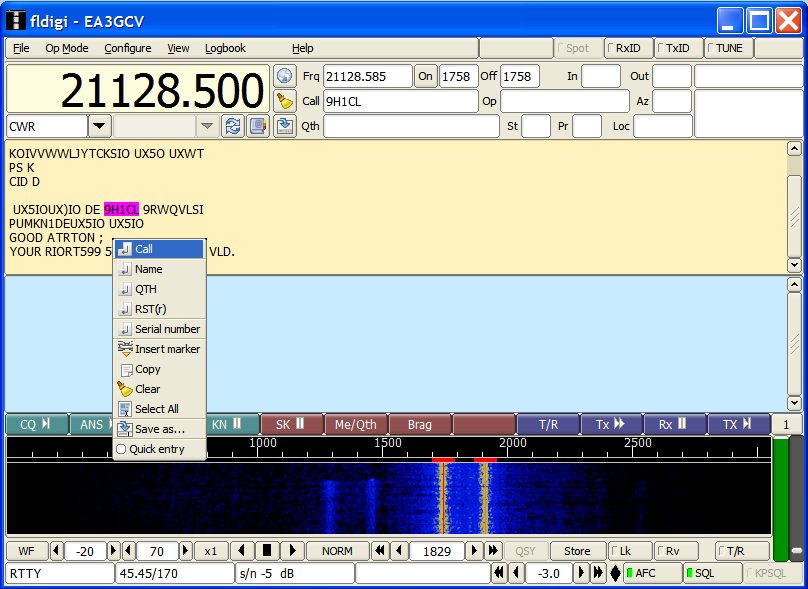Open the logbook icon next to refresh
Image resolution: width=808 pixels, height=589 pixels.
[258, 126]
